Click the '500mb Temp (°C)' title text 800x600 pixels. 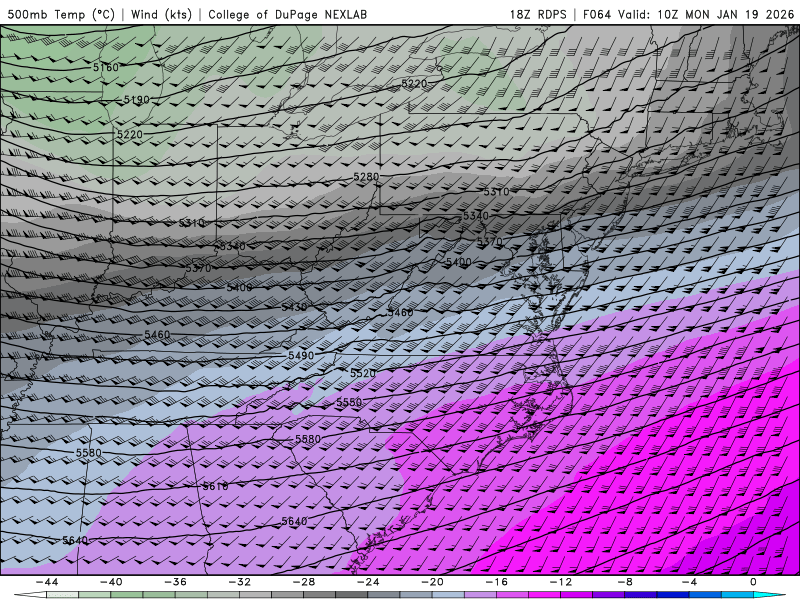pyautogui.click(x=61, y=14)
